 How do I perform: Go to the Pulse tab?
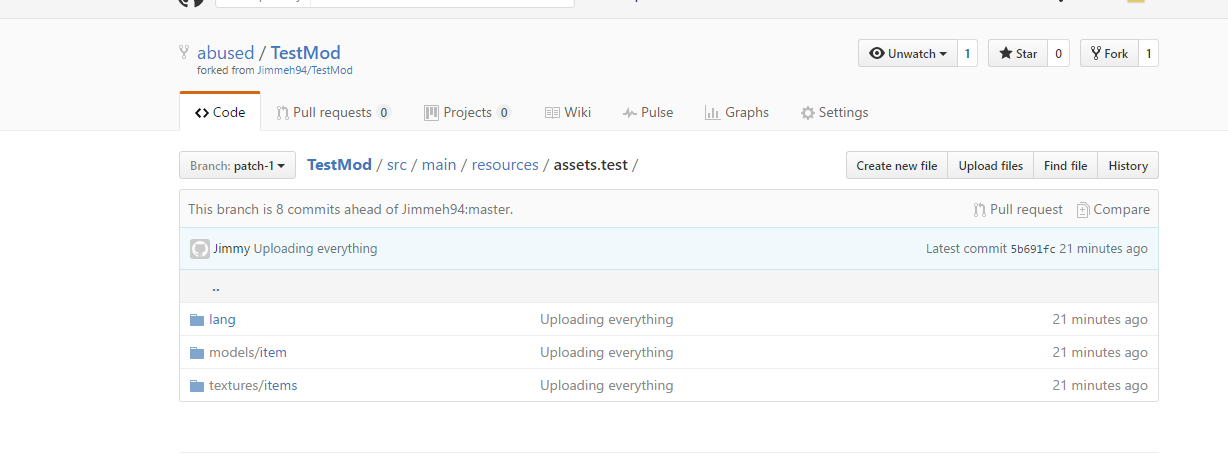(647, 112)
